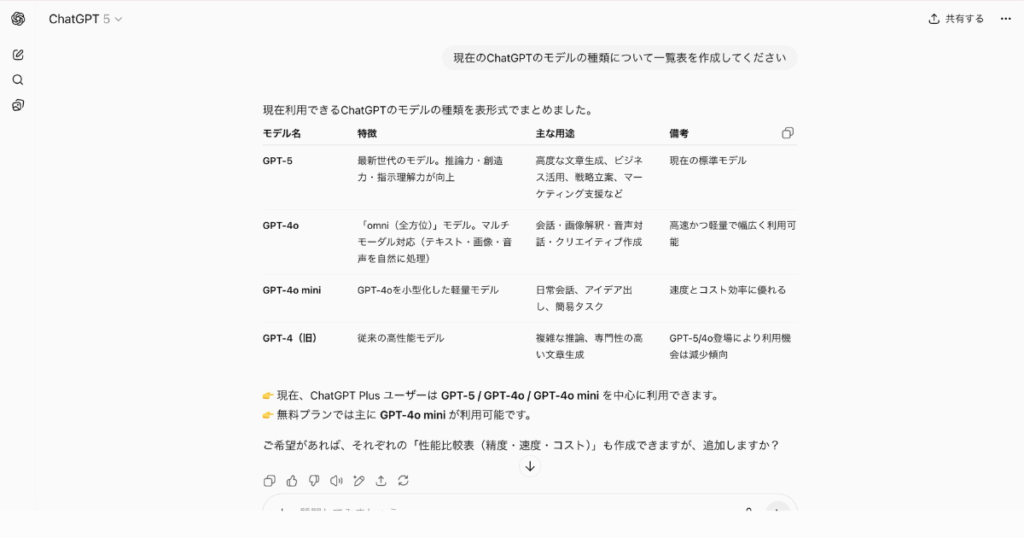This screenshot has height=538, width=1024.
Task: Click the 備考 column header
Action: click(x=679, y=133)
